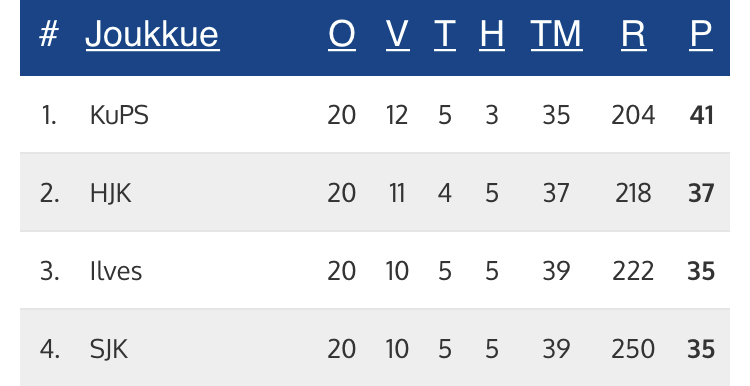
Task: Sort standings by O column
Action: pos(342,34)
